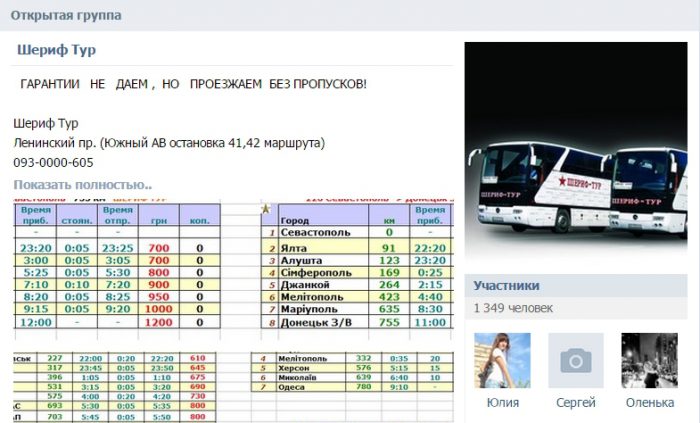Click price cell '1200'
The height and width of the screenshot is (423, 700).
pyautogui.click(x=159, y=322)
